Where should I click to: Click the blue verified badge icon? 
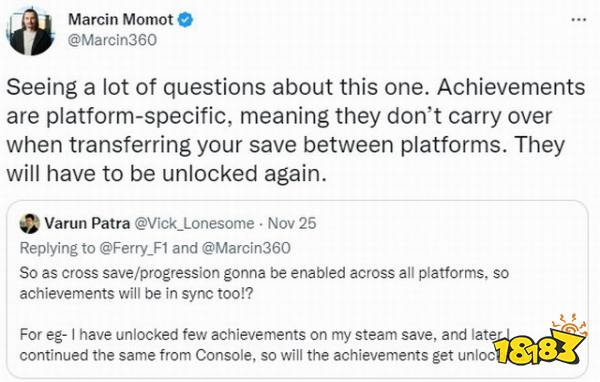click(186, 20)
